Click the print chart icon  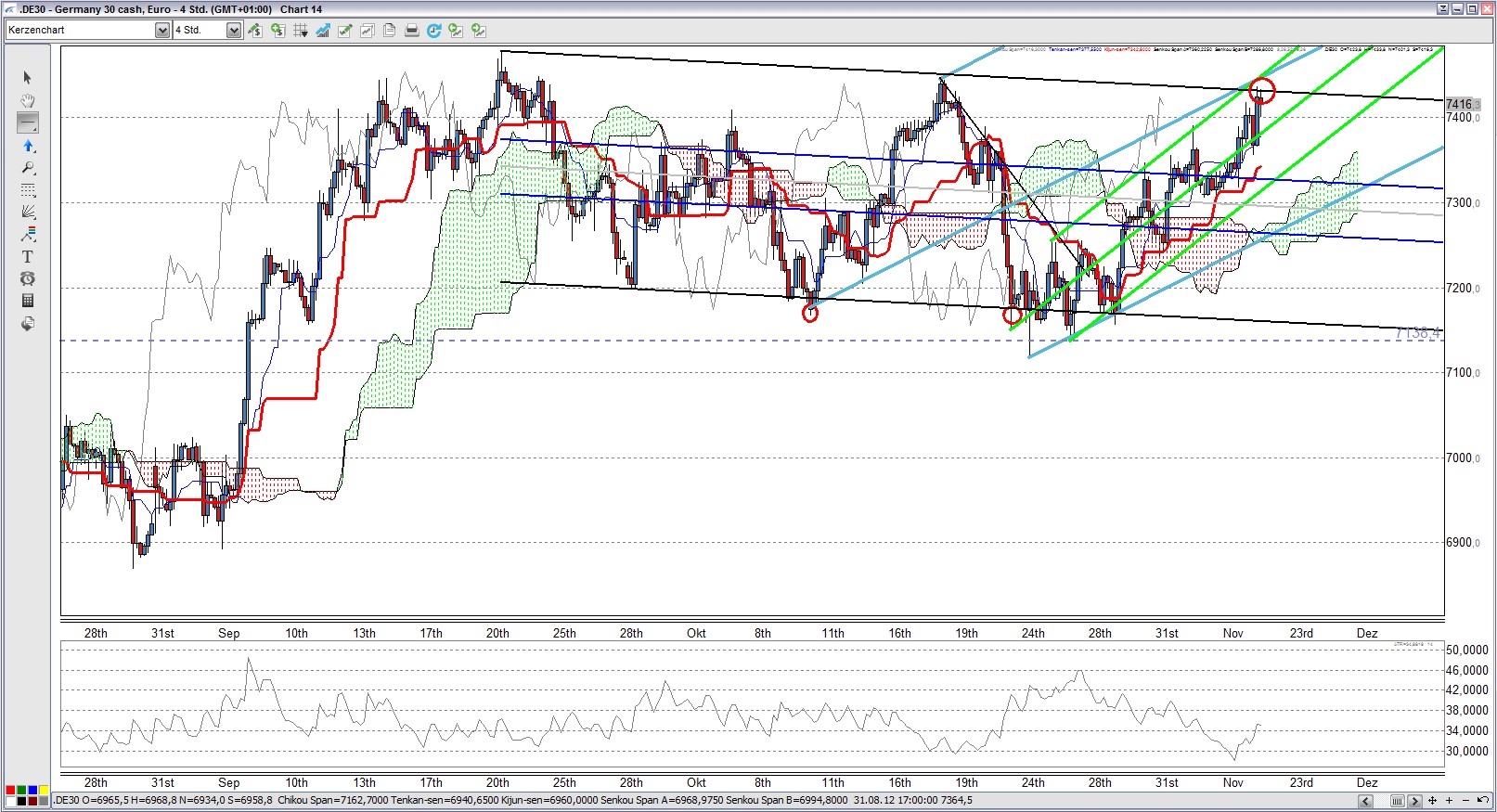[x=411, y=31]
